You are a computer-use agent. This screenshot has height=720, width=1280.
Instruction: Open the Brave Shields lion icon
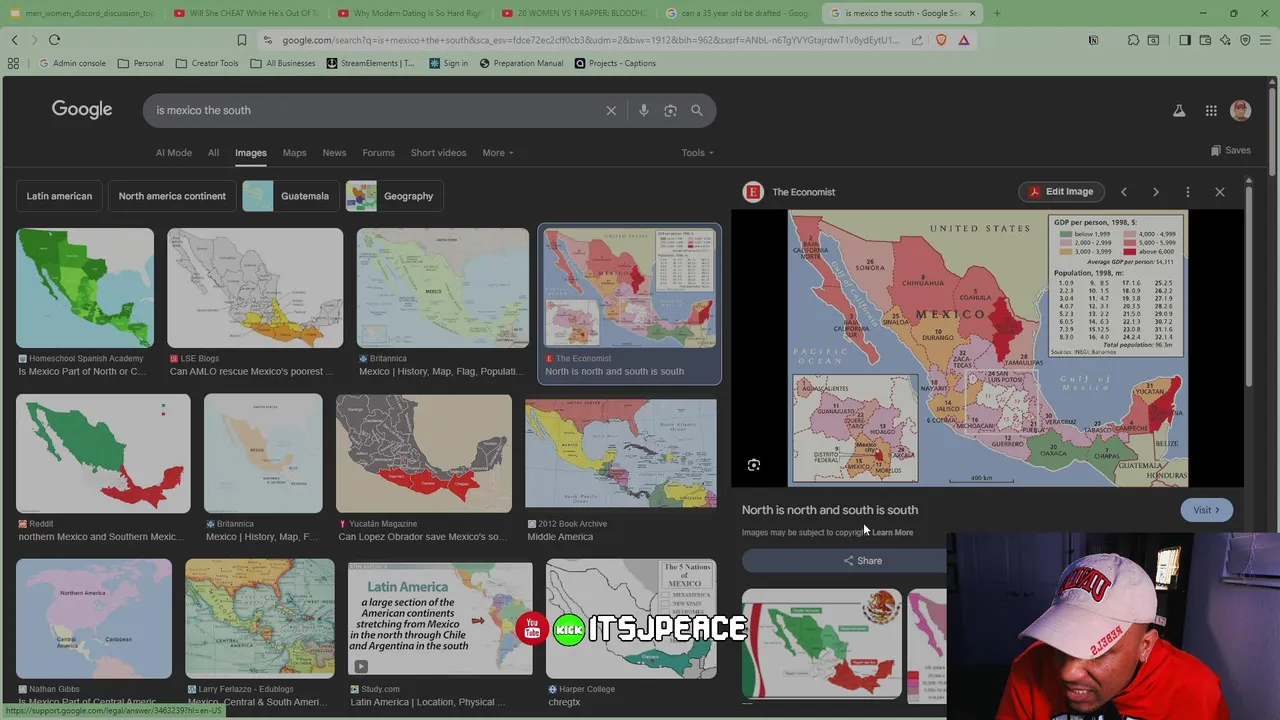pos(941,40)
